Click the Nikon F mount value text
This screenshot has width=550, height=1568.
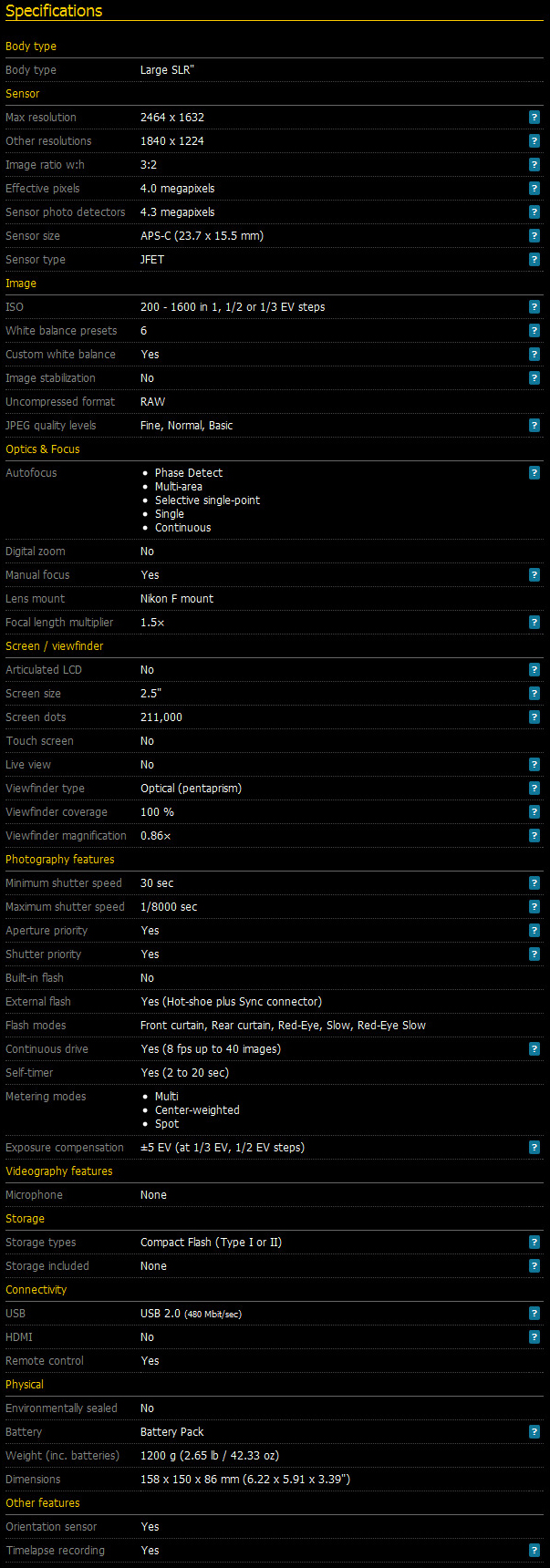coord(177,599)
